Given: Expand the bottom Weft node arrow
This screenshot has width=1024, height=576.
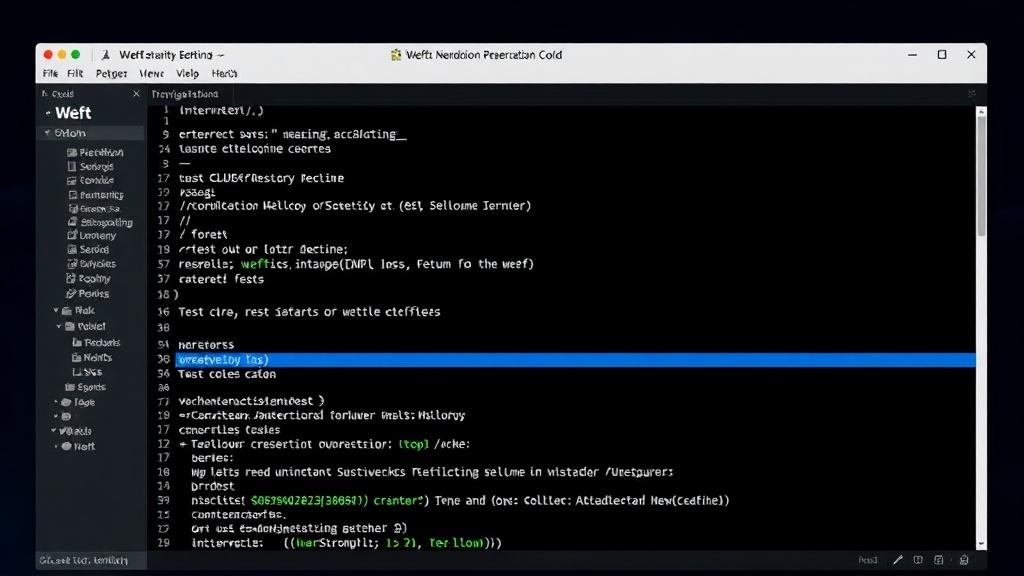Looking at the screenshot, I should tap(56, 447).
